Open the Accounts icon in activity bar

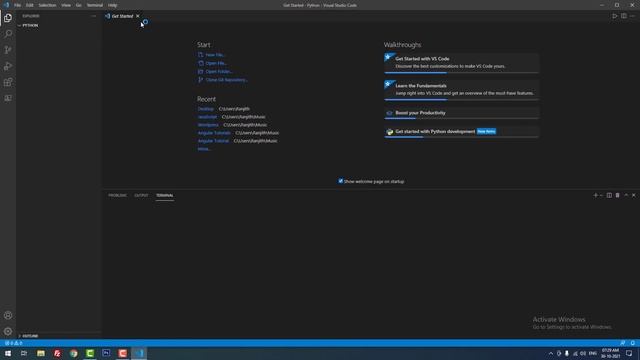[x=8, y=316]
